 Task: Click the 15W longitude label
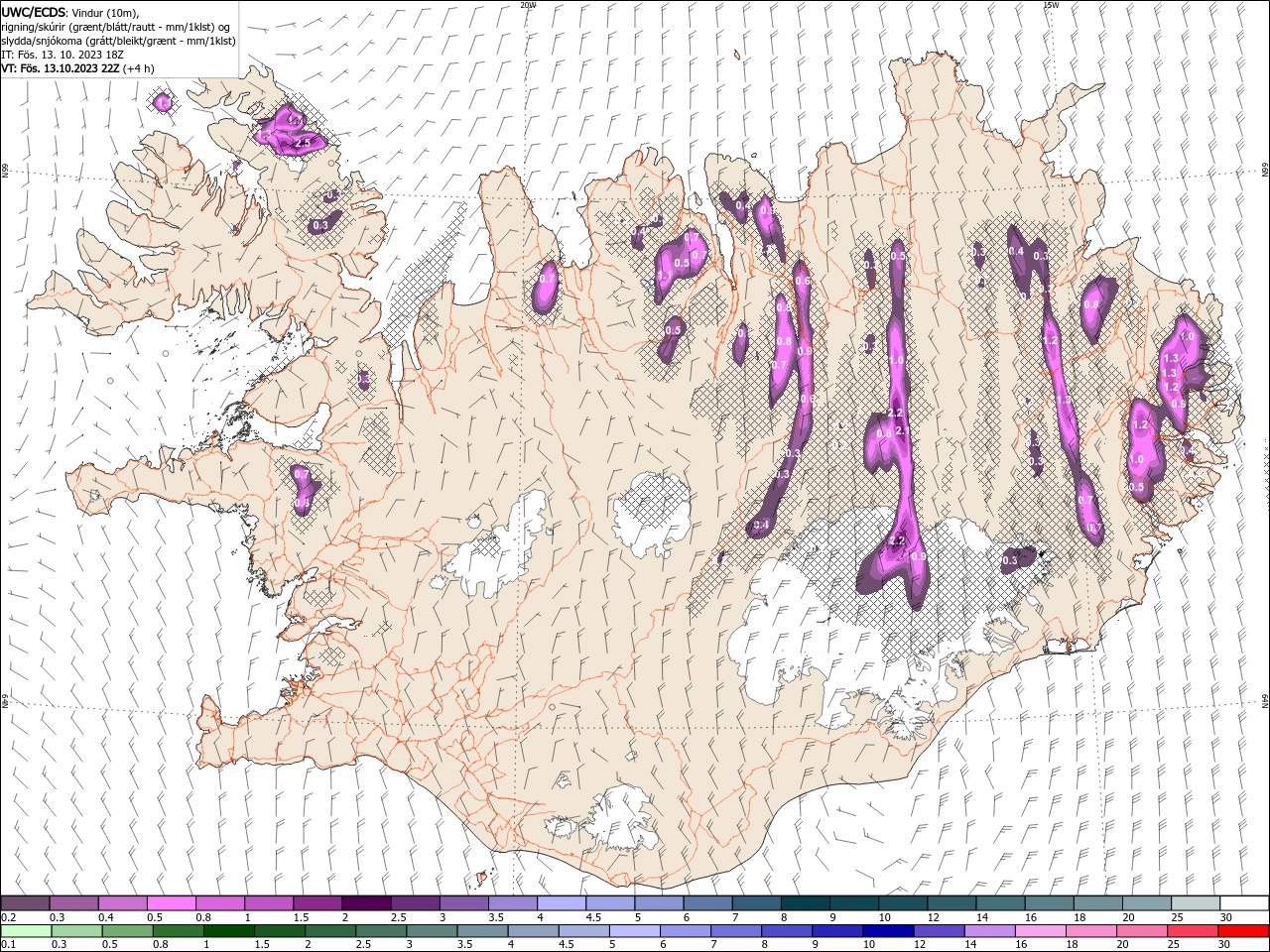tap(1051, 5)
